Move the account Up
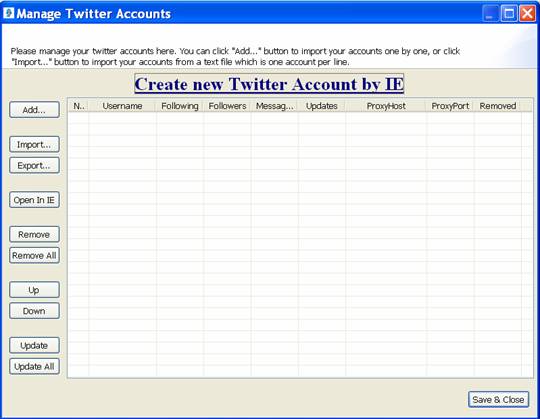 (x=34, y=290)
